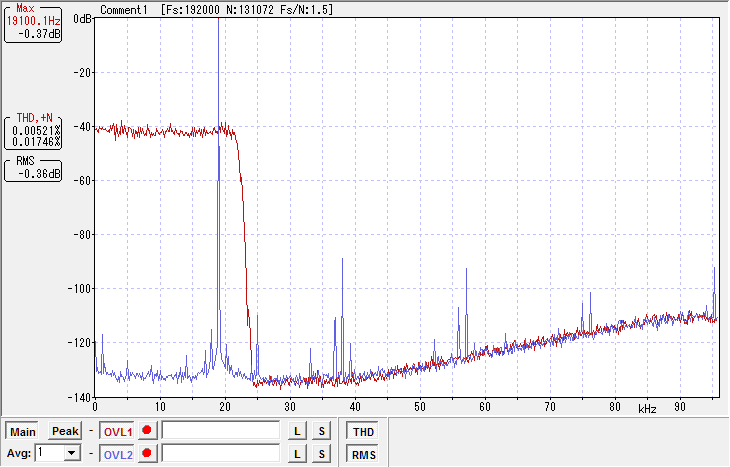Click the red record dot beside OVL1
The image size is (730, 467).
pos(147,430)
